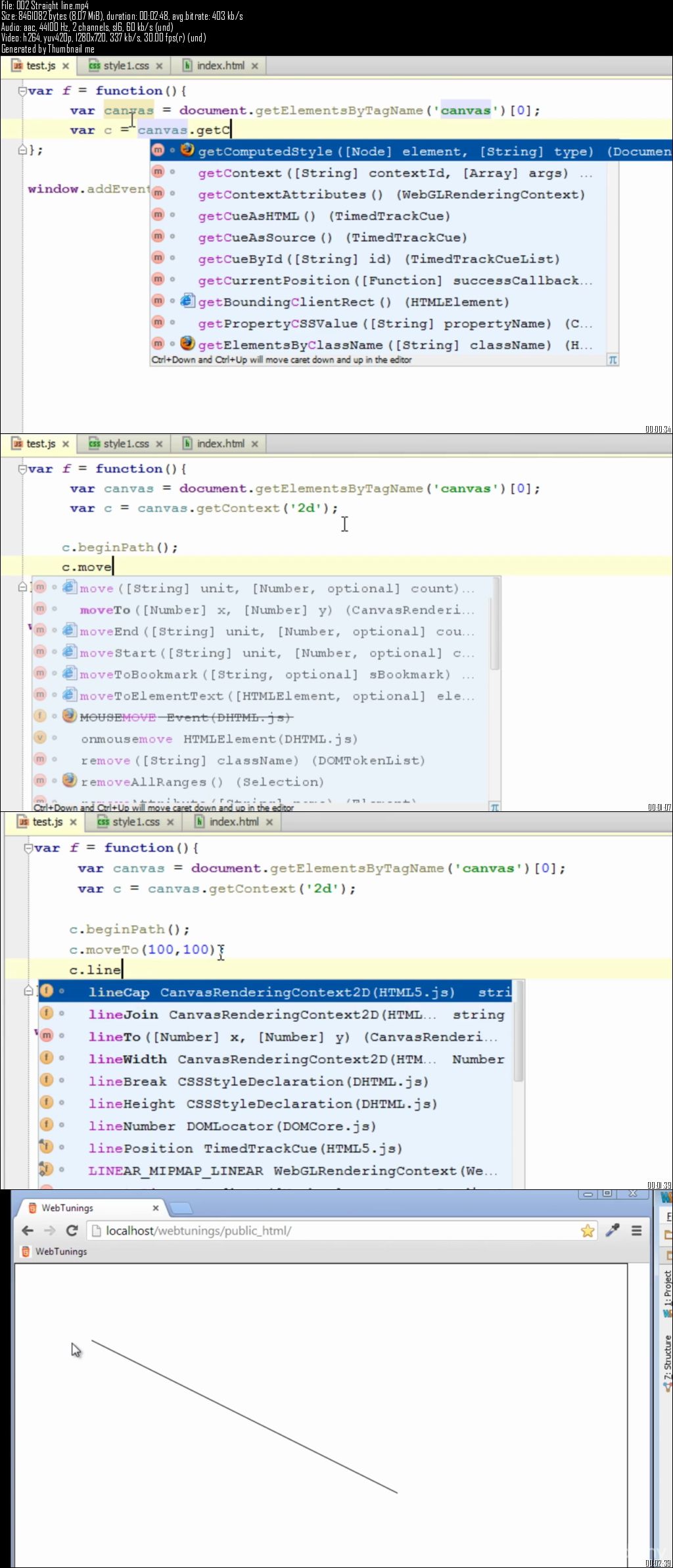Click the drawn line on the canvas
The height and width of the screenshot is (1568, 673).
coord(244,1417)
